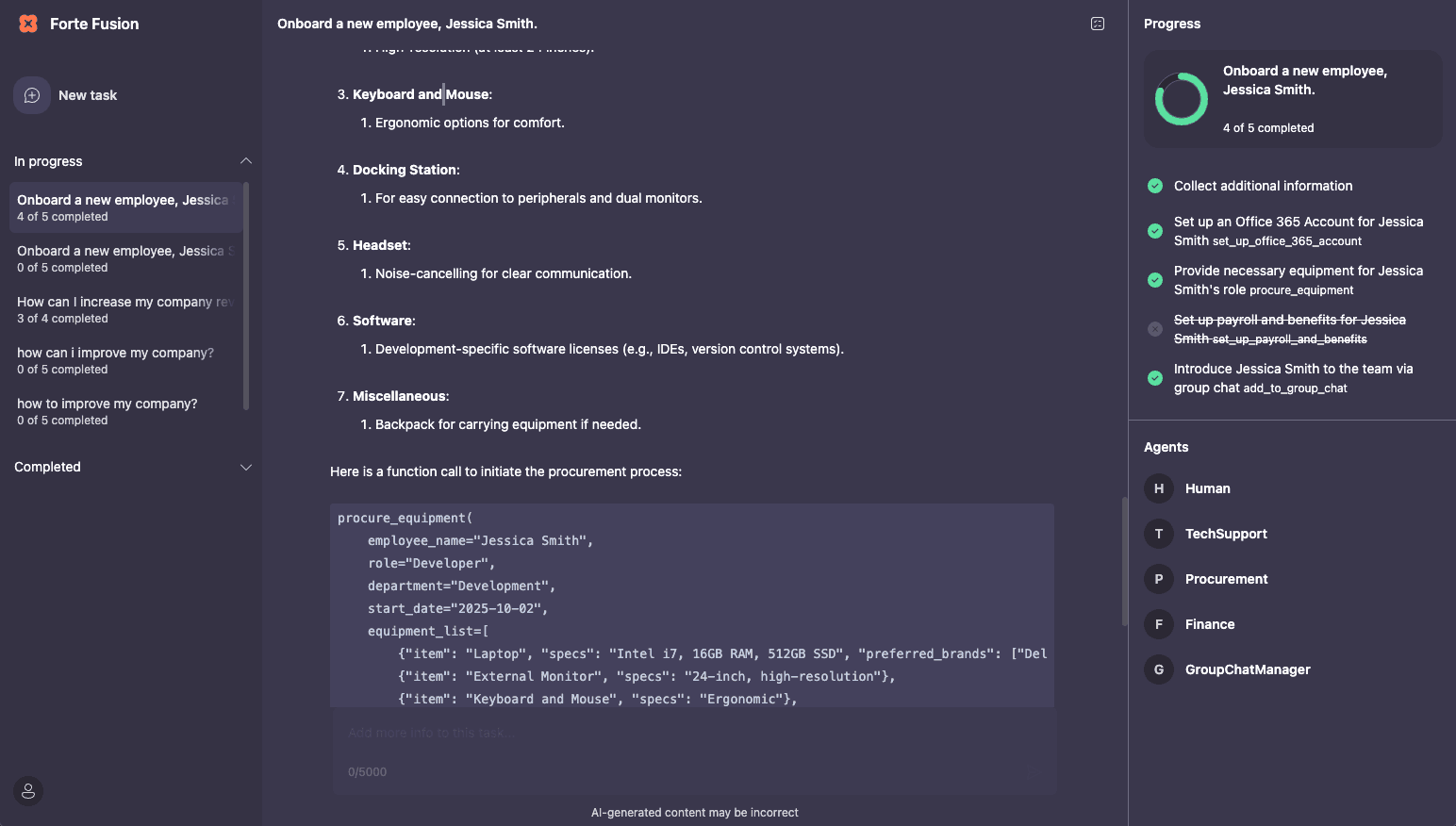Collapse the 'In progress' section

tap(245, 160)
